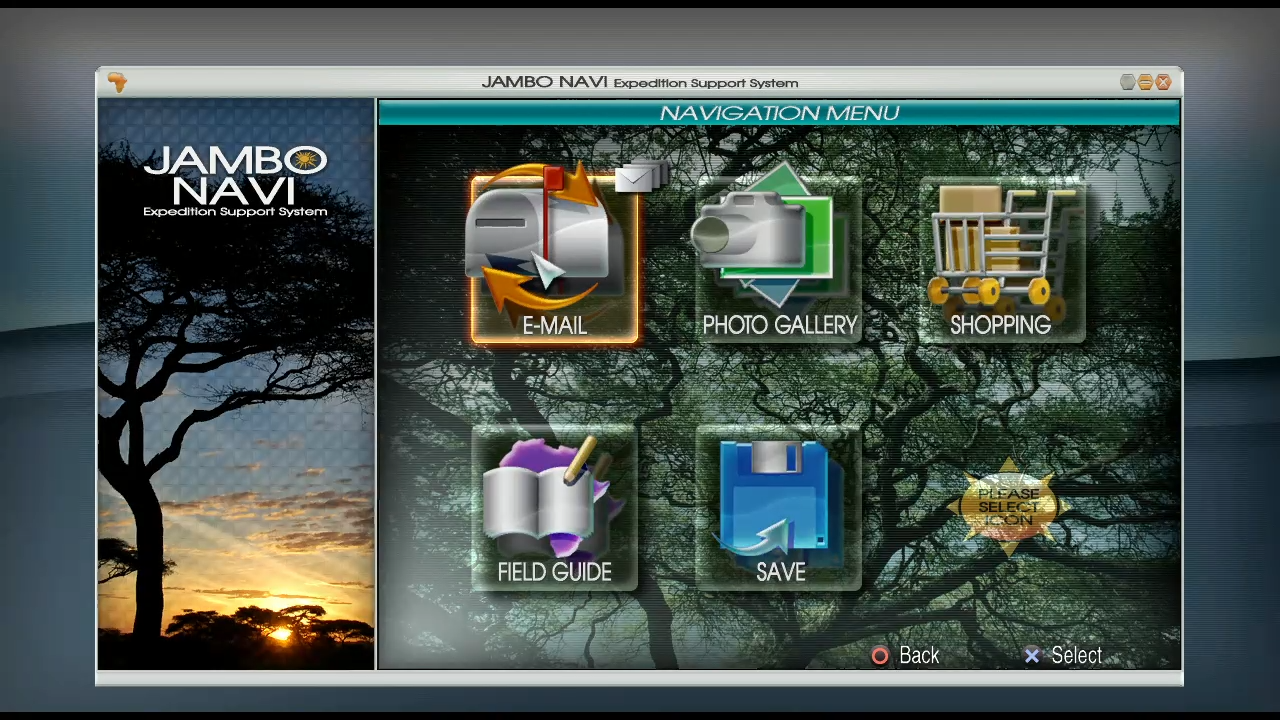Click the red close window button
Viewport: 1280px width, 720px height.
pos(1163,82)
